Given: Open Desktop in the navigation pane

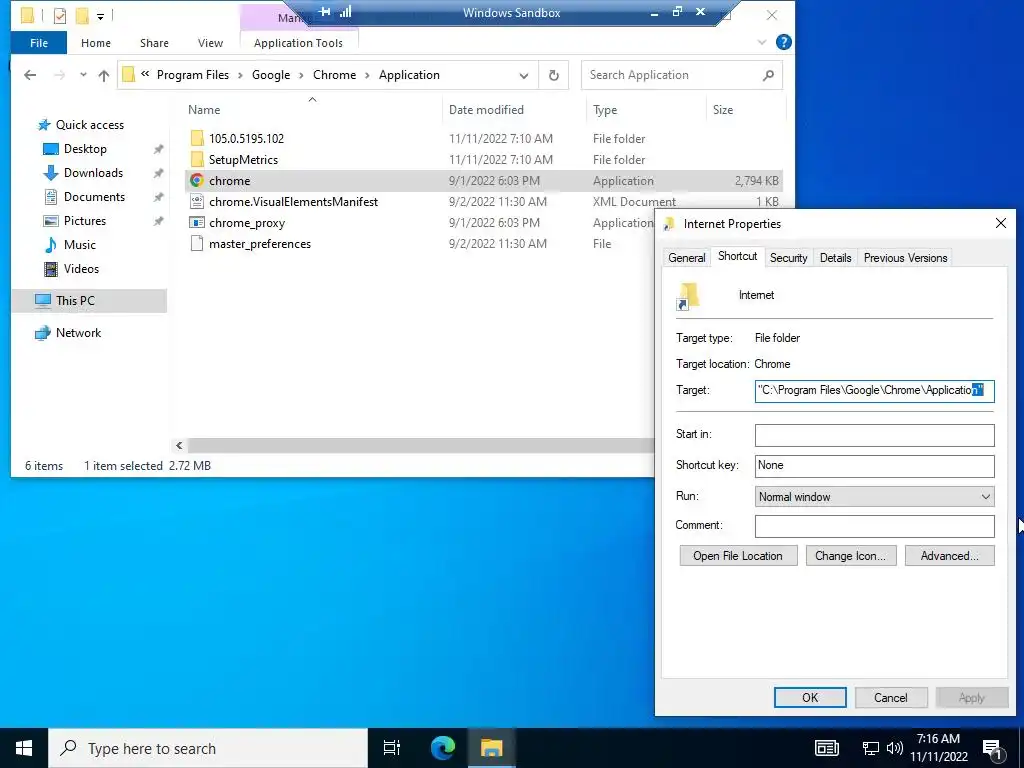Looking at the screenshot, I should [85, 149].
